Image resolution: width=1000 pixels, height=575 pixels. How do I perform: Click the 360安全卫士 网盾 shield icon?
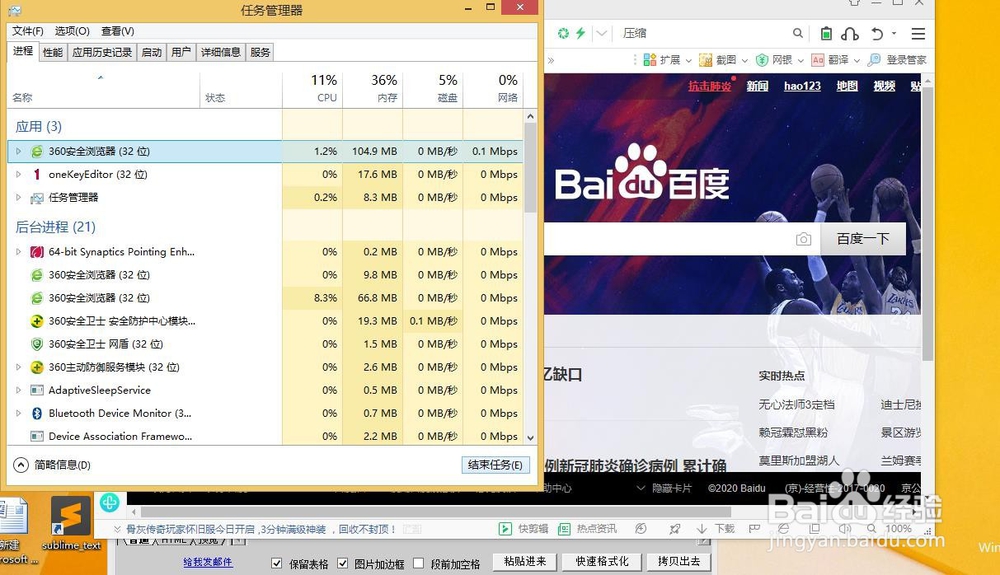(x=37, y=344)
